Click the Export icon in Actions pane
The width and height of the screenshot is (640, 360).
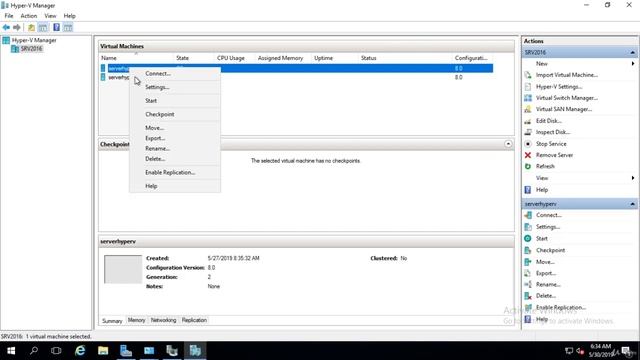click(x=528, y=273)
